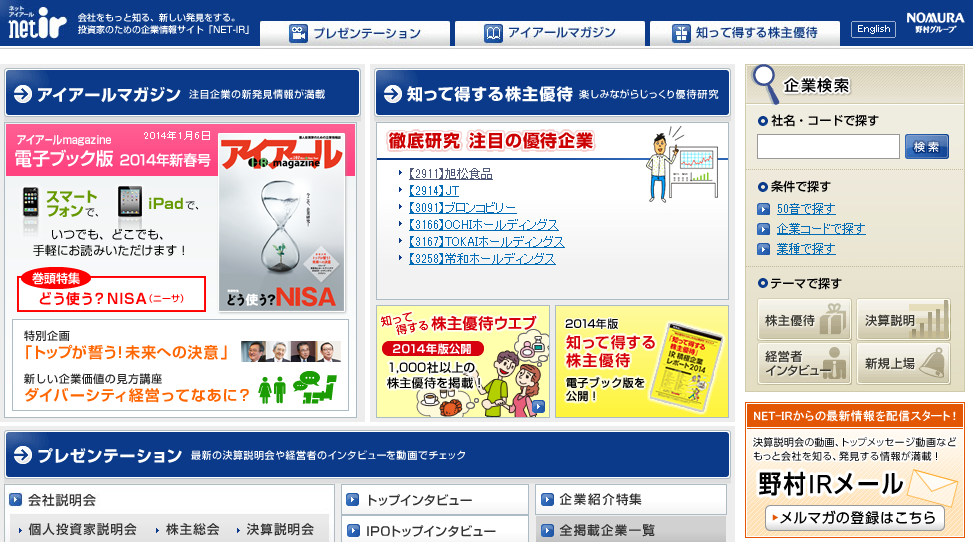
Task: Click the arrow icon beside 全掲載企業一覧
Action: tap(547, 530)
